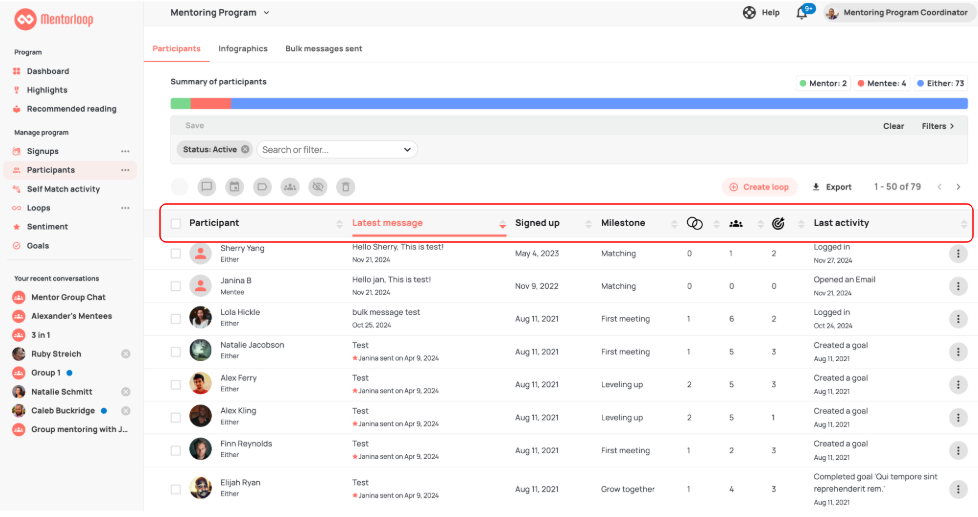Select Finn Reynolds' row checkbox

point(176,450)
